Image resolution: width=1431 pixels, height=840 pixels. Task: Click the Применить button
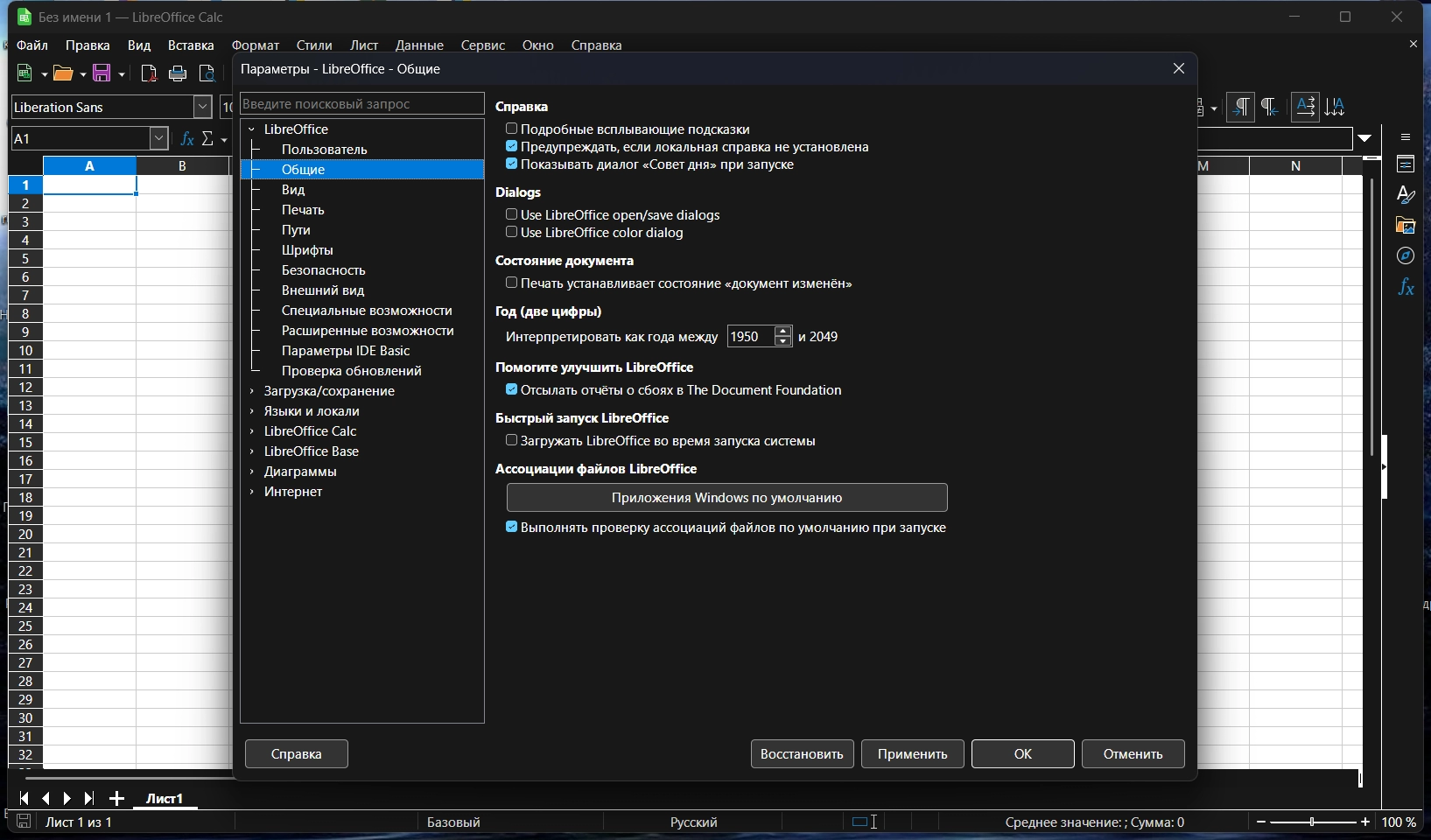tap(912, 753)
